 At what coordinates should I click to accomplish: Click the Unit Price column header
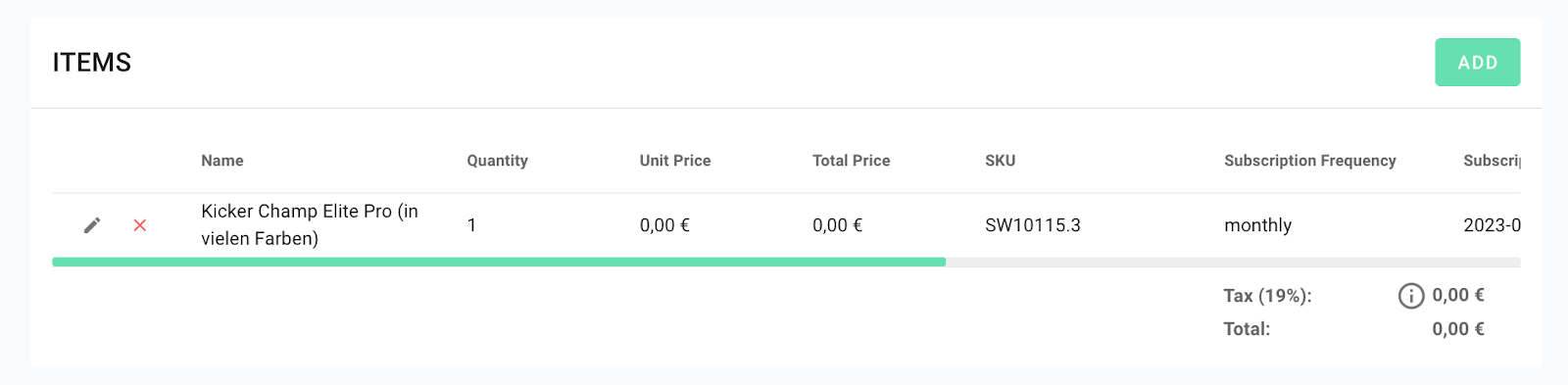675,161
